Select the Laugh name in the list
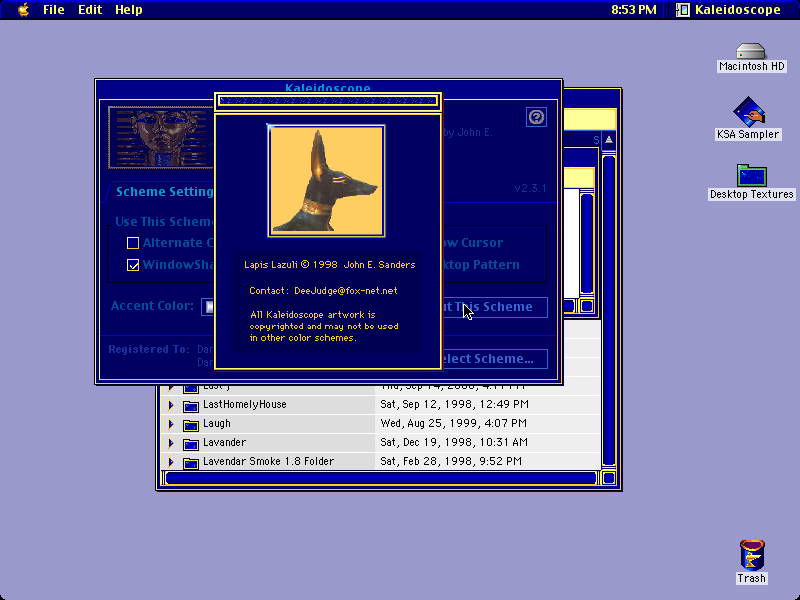Viewport: 800px width, 600px height. click(217, 423)
